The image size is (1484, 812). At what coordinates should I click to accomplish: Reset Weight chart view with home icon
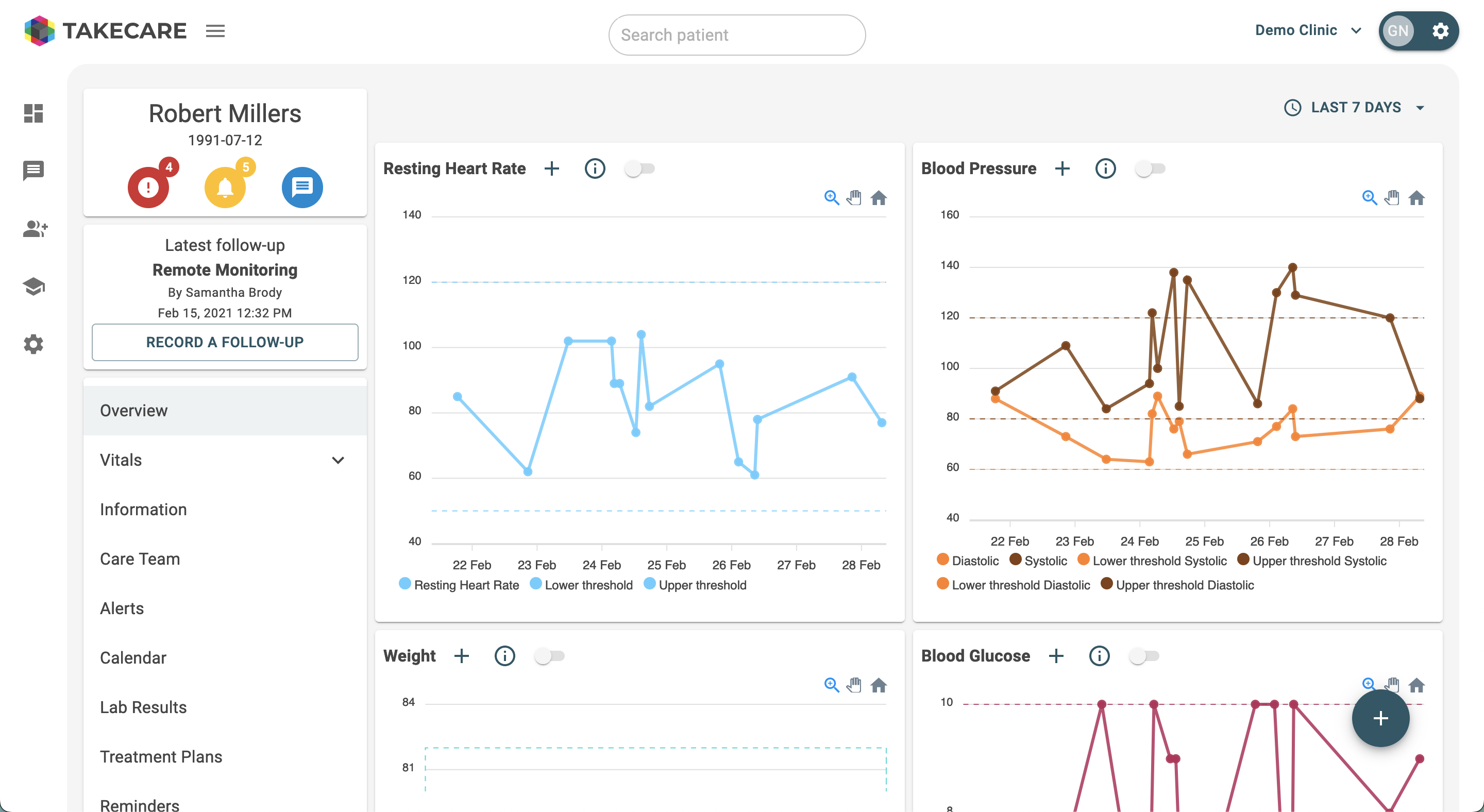[x=879, y=685]
